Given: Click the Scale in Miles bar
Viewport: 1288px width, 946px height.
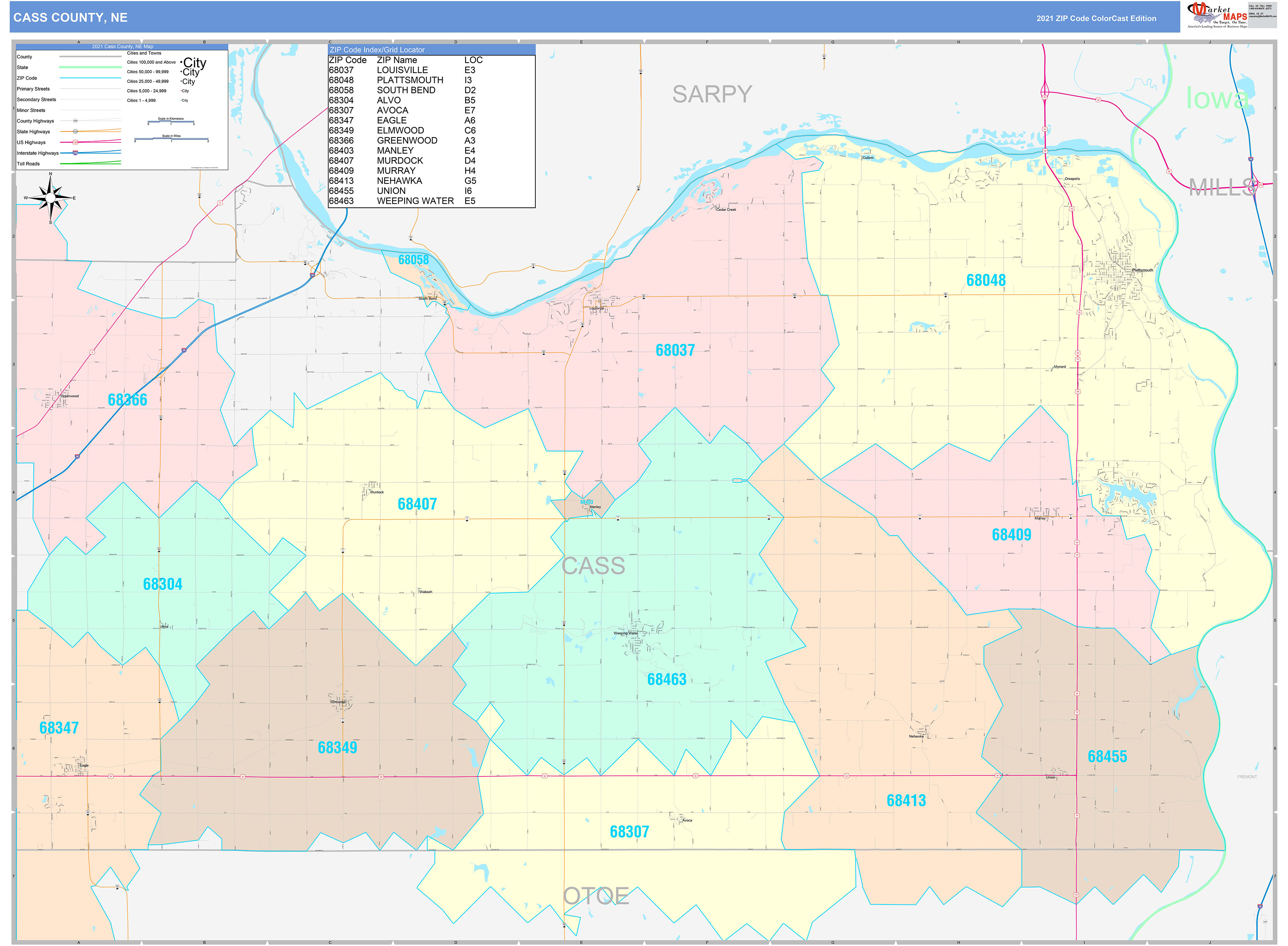Looking at the screenshot, I should (x=171, y=139).
